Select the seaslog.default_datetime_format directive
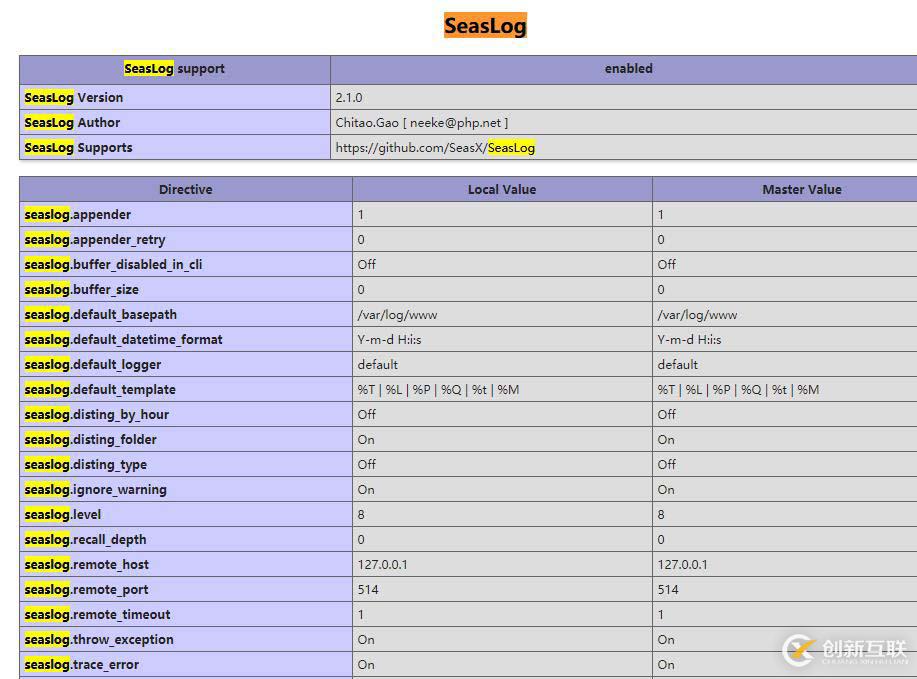 tap(123, 340)
